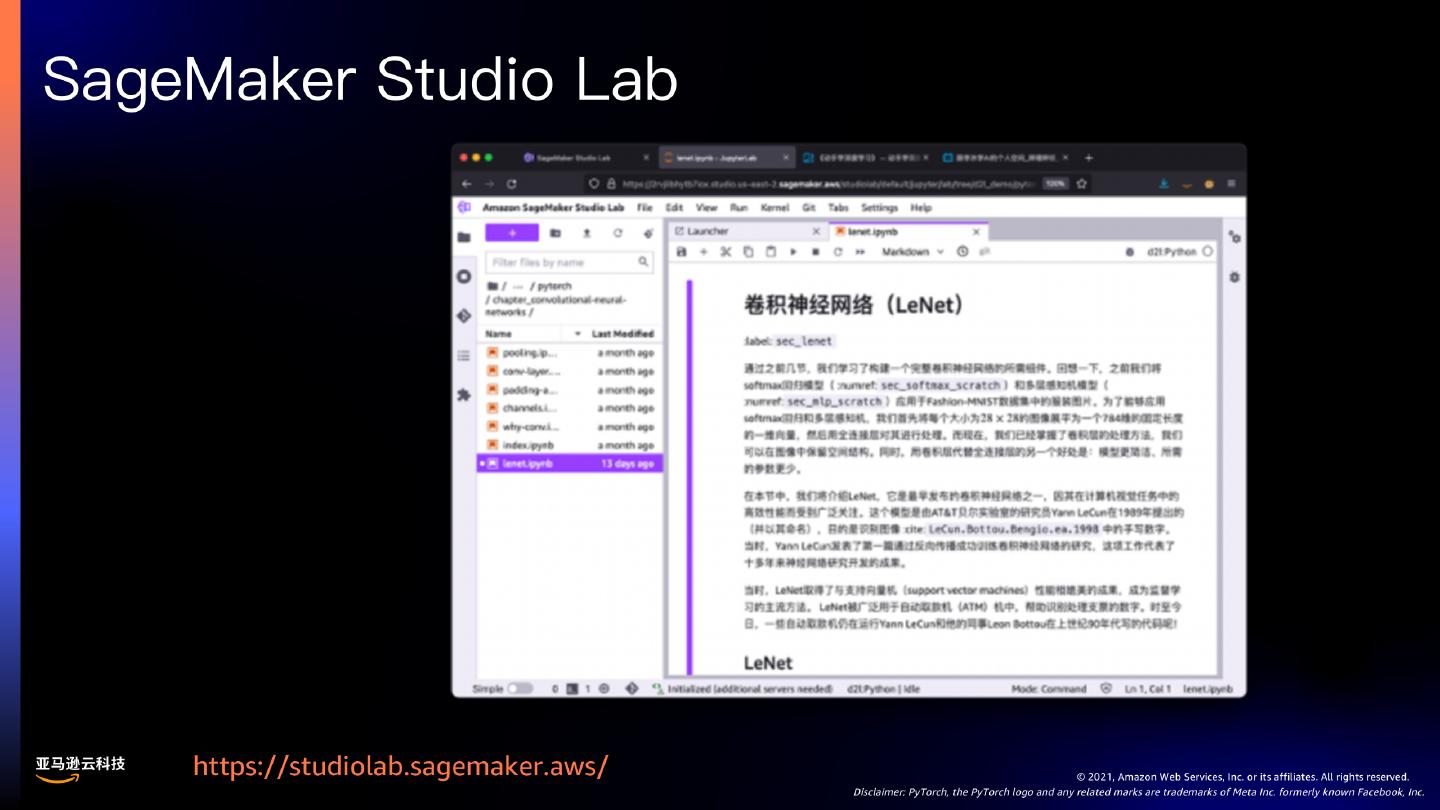Copy the selected cell
The image size is (1440, 810).
[x=748, y=252]
